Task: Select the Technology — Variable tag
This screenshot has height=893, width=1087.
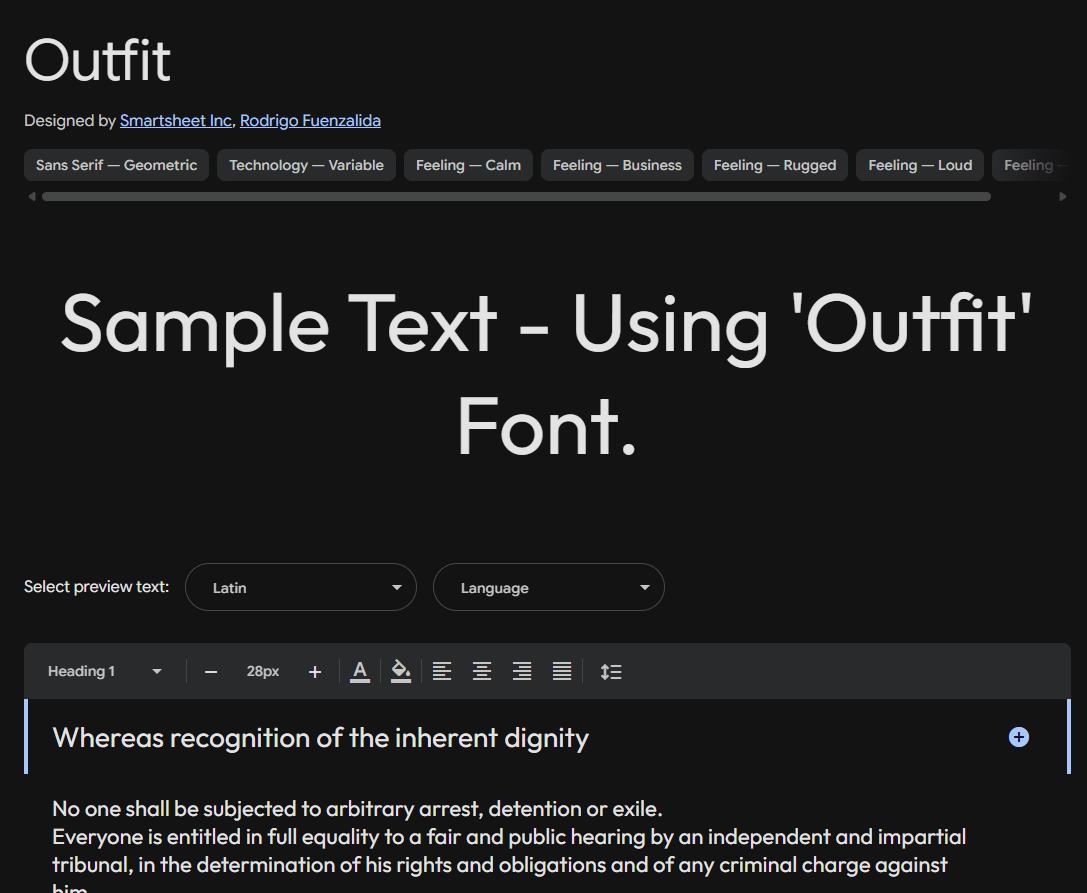Action: (306, 165)
